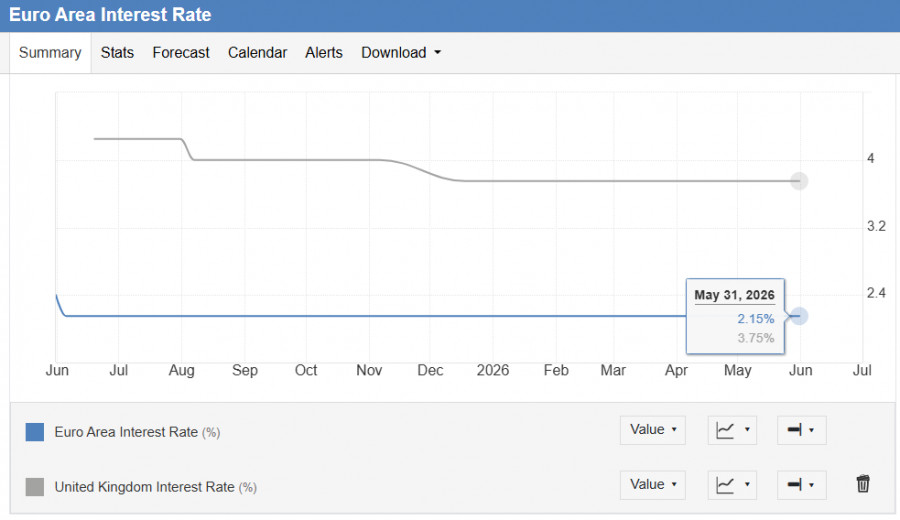Image resolution: width=900 pixels, height=520 pixels.
Task: Click the blue Euro Area color swatch
Action: pyautogui.click(x=34, y=432)
